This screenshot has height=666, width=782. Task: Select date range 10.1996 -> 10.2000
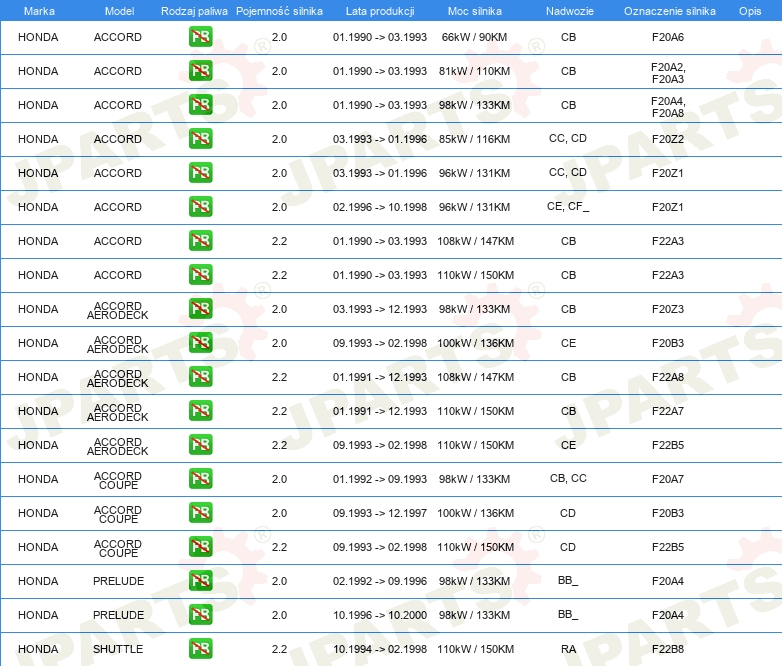click(380, 615)
